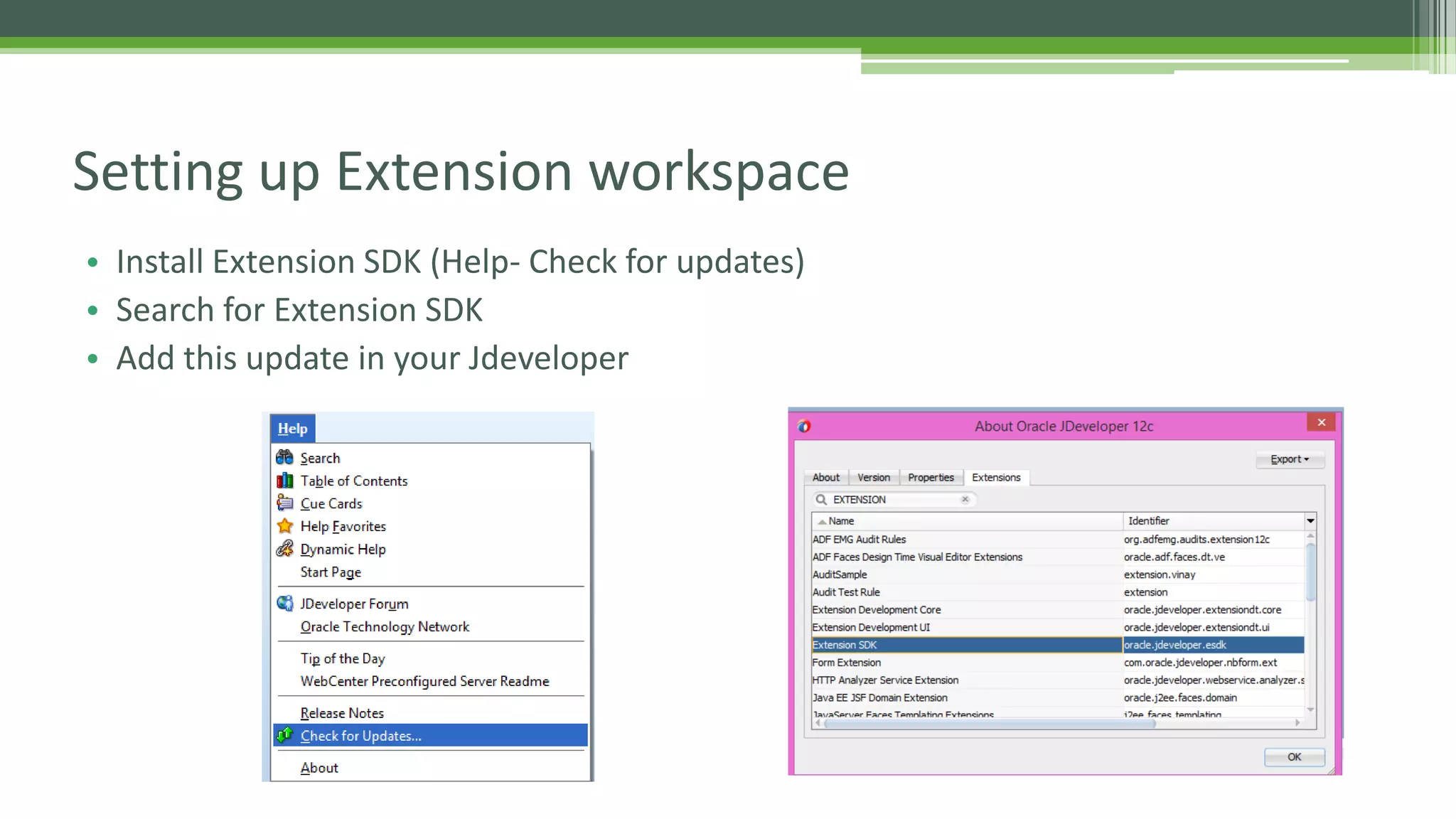Screen dimensions: 1456x819
Task: Open the Export dropdown button
Action: click(x=1289, y=460)
